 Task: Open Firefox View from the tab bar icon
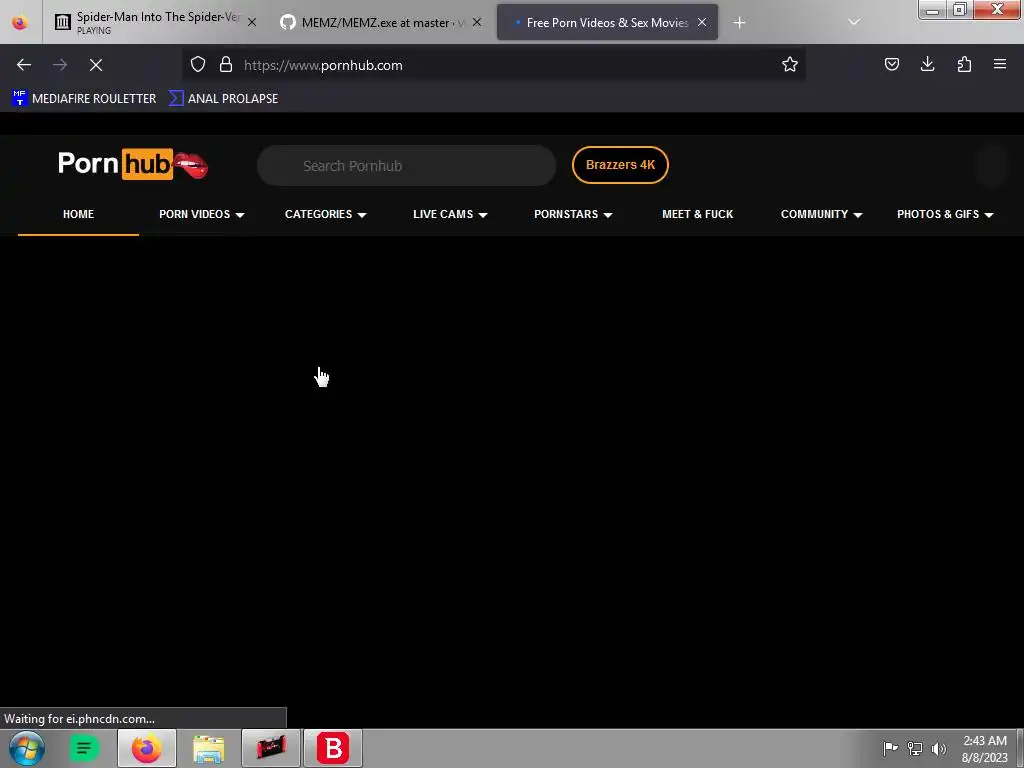pos(20,22)
